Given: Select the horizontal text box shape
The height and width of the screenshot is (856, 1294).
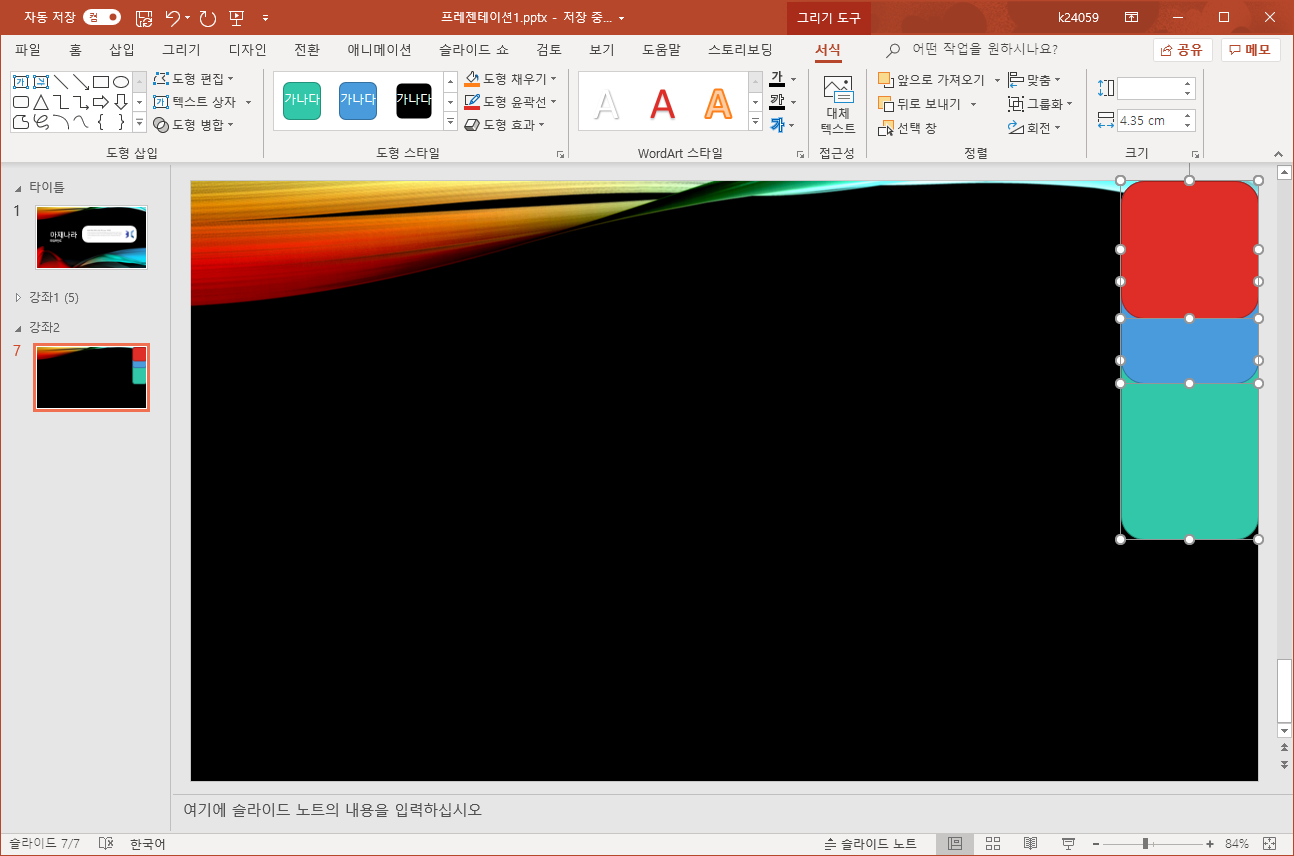Looking at the screenshot, I should [x=21, y=81].
